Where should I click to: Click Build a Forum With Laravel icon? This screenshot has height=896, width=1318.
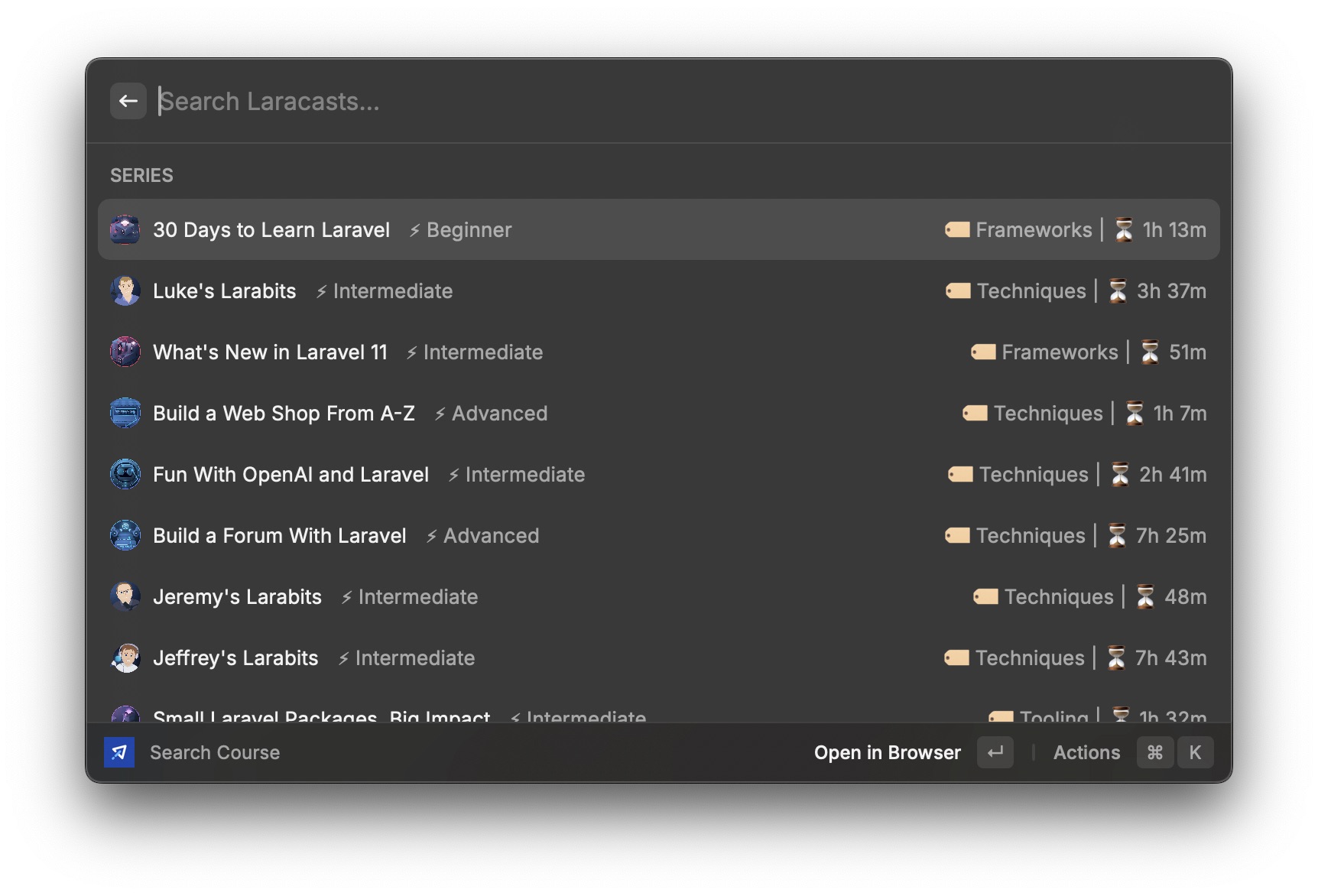[x=125, y=535]
